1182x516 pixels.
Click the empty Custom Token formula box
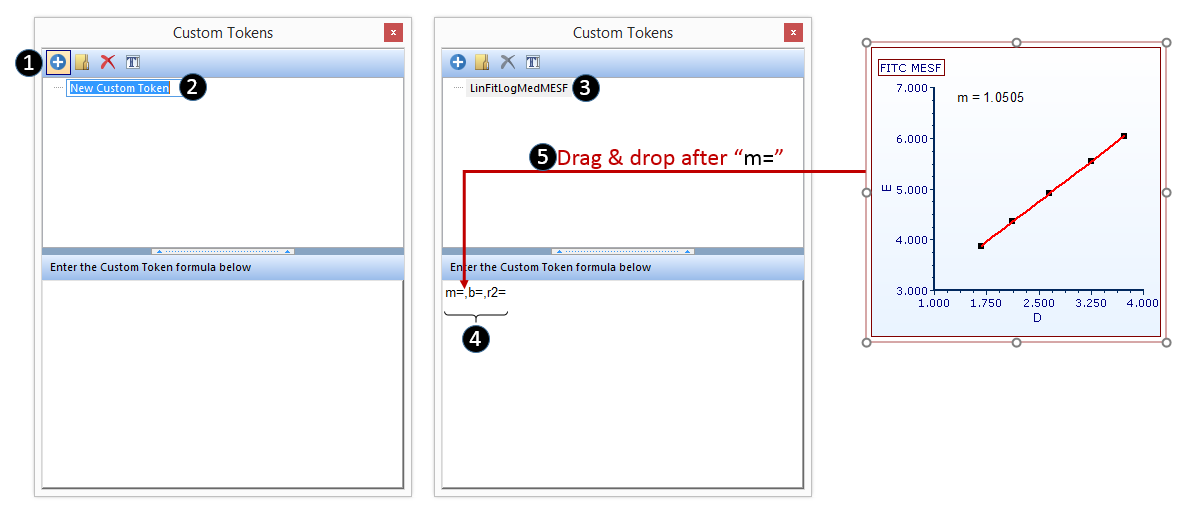coord(222,385)
